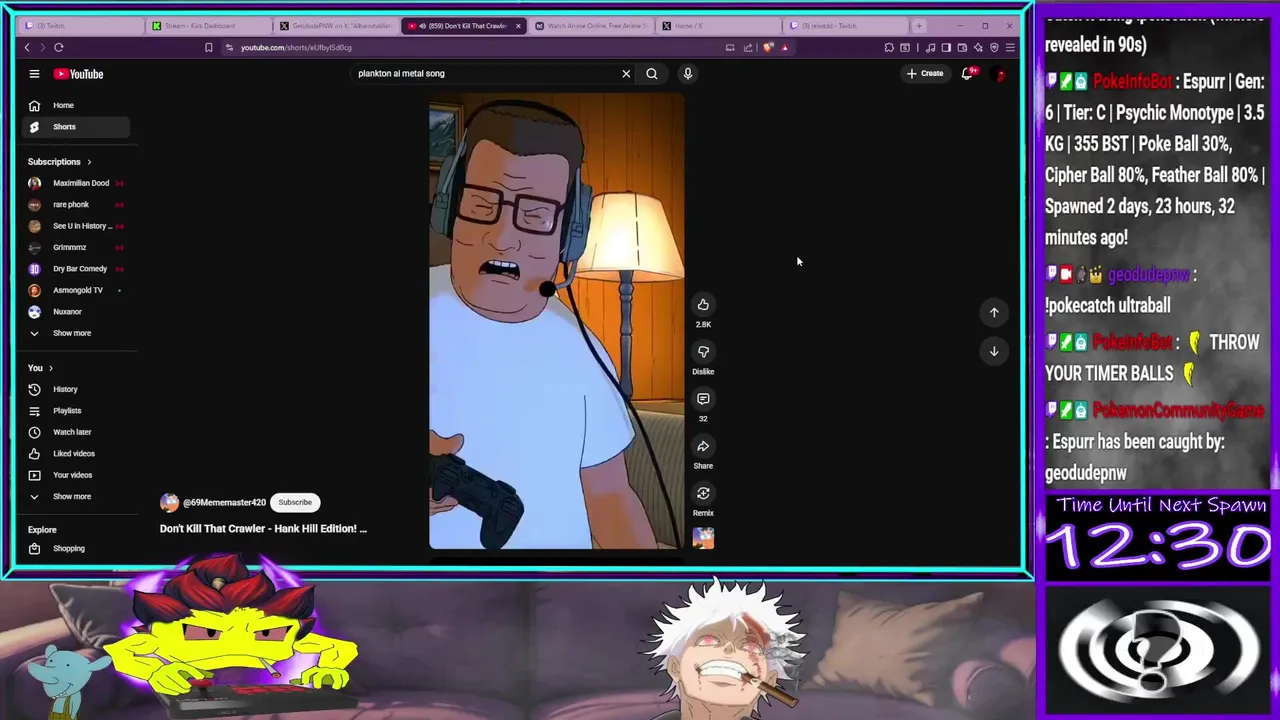Select Shorts in the sidebar
The image size is (1280, 720).
point(75,127)
